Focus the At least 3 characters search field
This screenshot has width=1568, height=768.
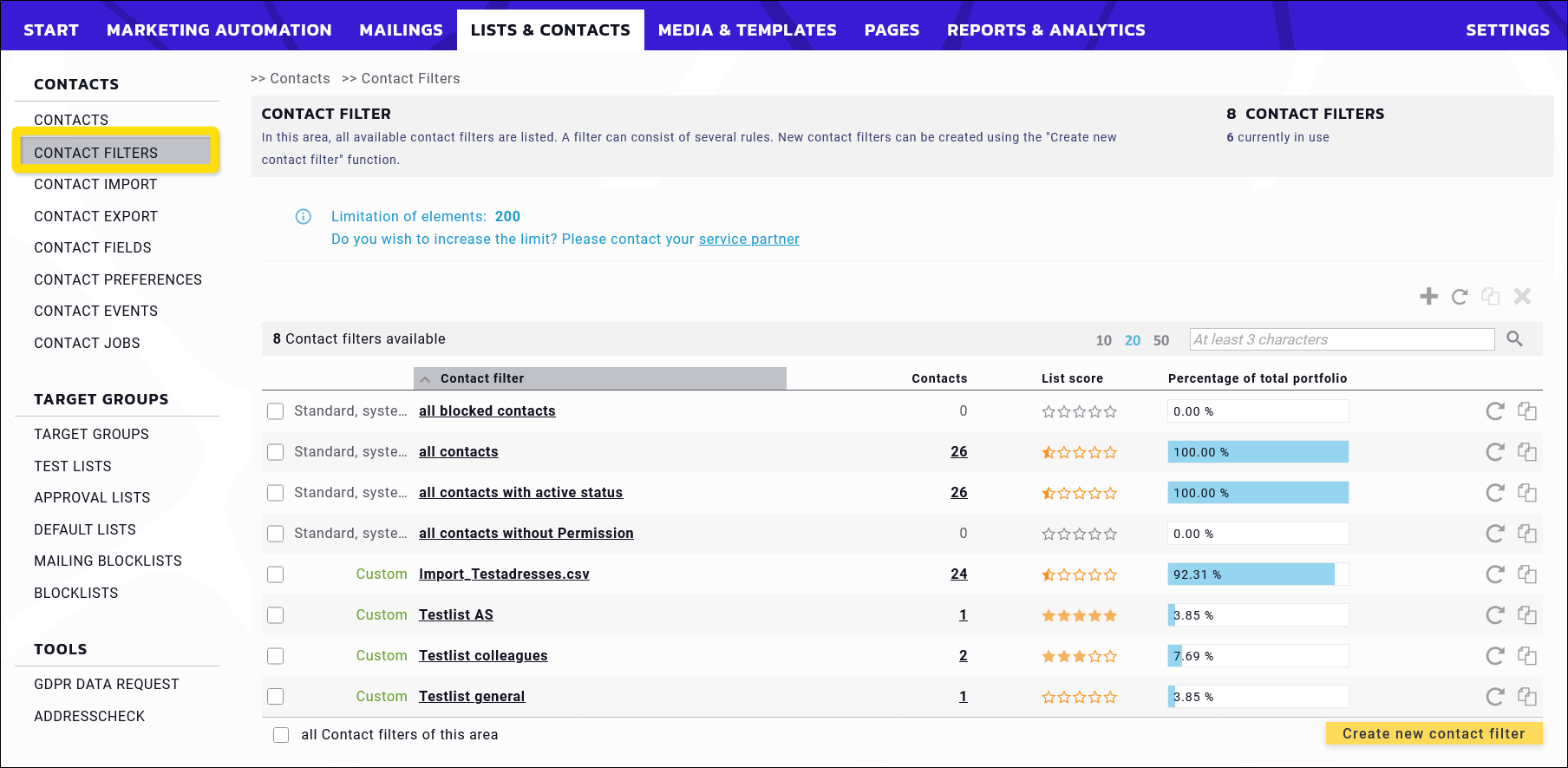click(1343, 339)
